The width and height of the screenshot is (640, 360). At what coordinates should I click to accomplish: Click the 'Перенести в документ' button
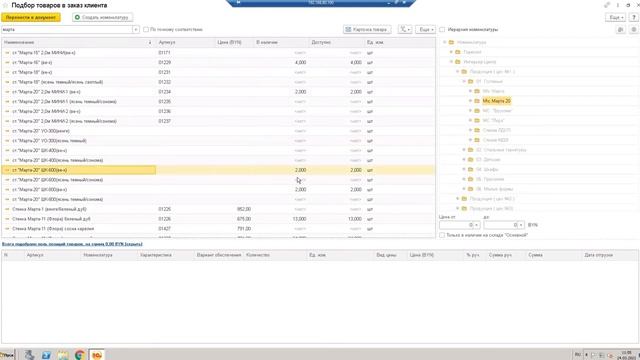(31, 18)
